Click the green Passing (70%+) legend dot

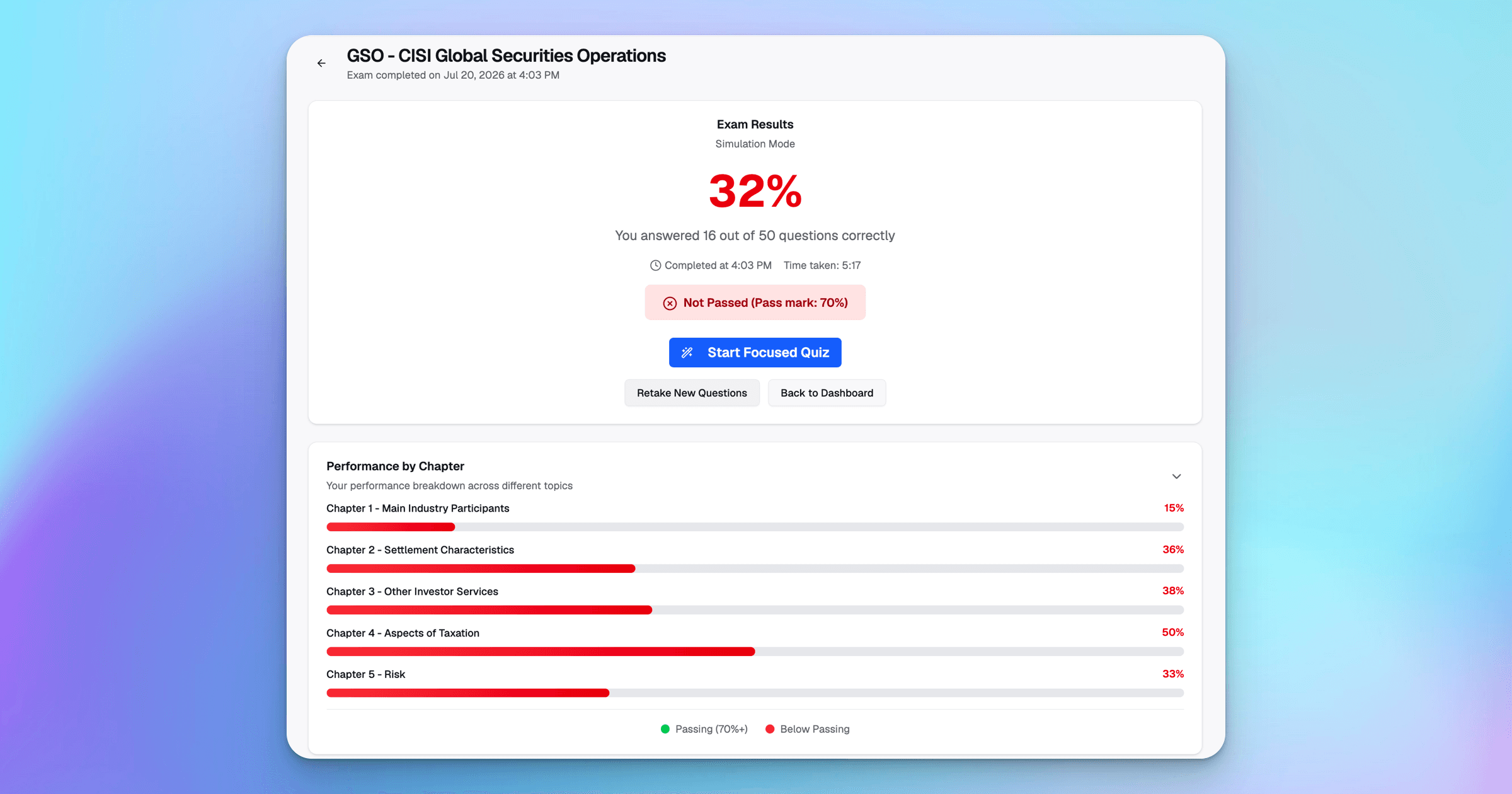pyautogui.click(x=665, y=729)
